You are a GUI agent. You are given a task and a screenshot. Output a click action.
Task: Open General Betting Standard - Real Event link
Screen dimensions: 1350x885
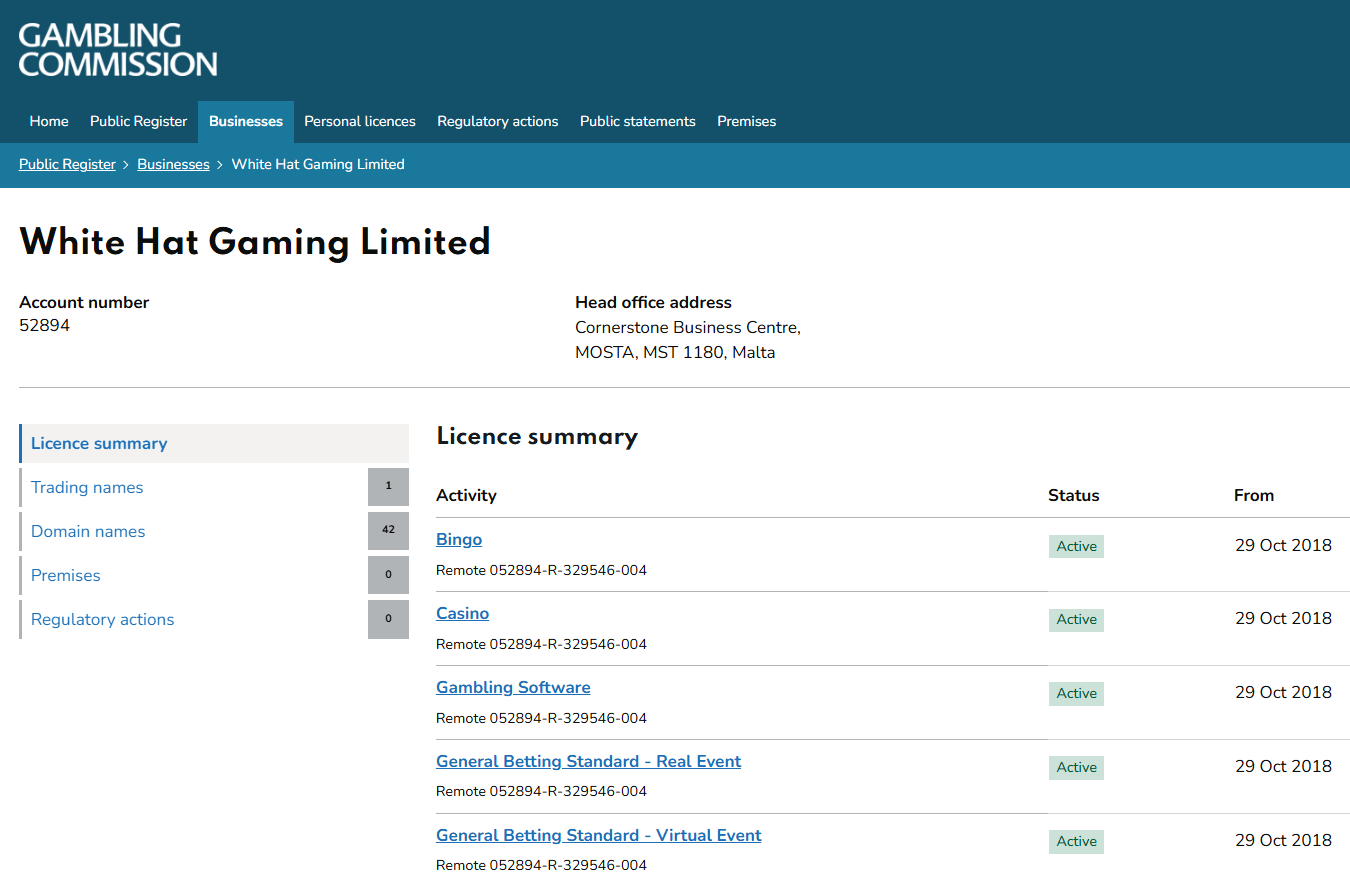coord(589,761)
